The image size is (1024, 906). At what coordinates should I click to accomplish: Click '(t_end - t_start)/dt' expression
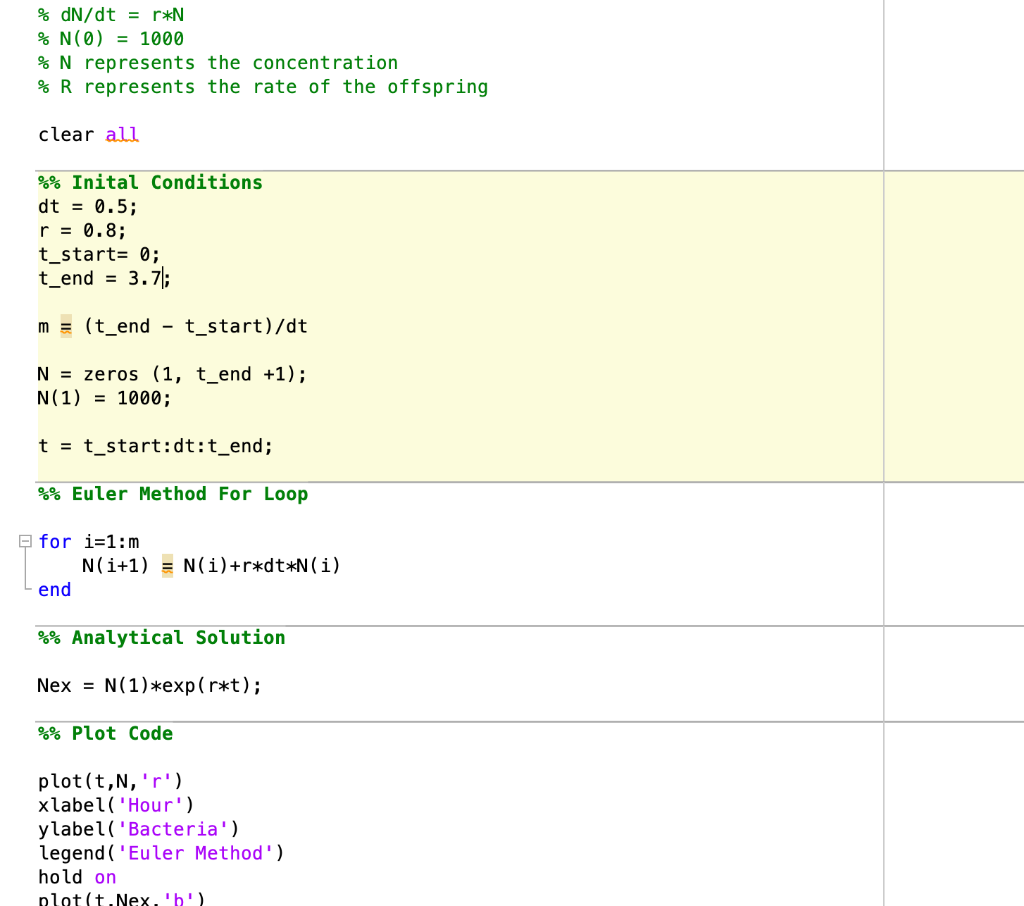click(195, 326)
